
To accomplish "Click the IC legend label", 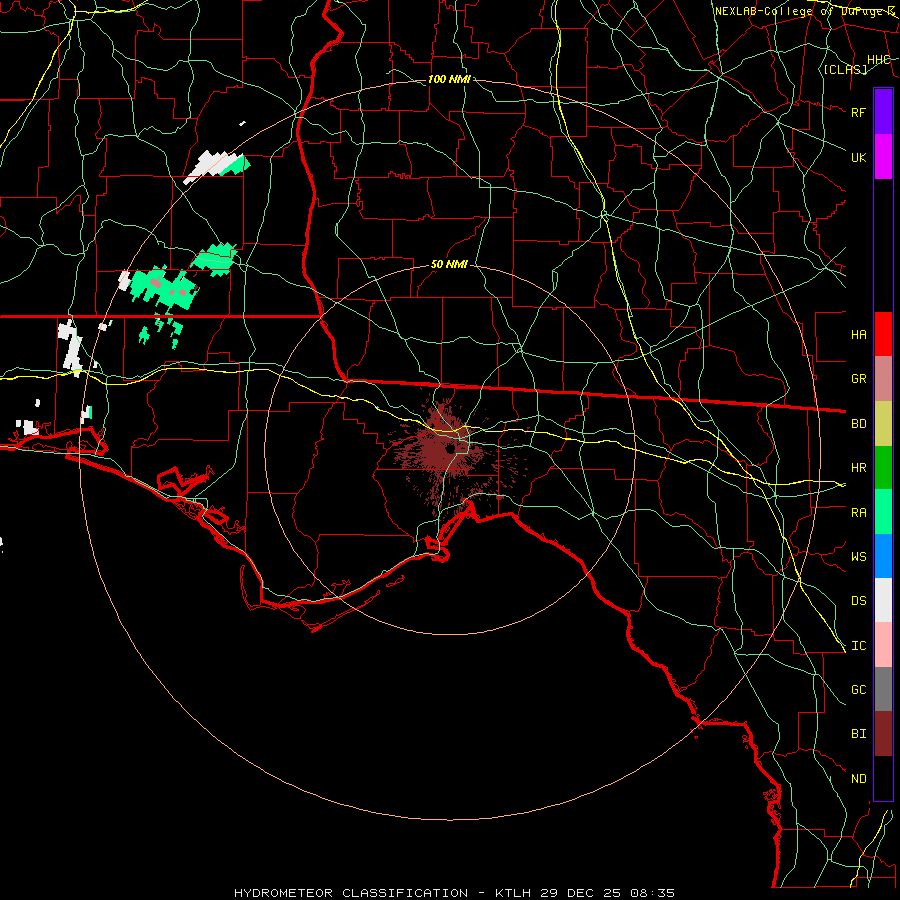I will pyautogui.click(x=858, y=646).
